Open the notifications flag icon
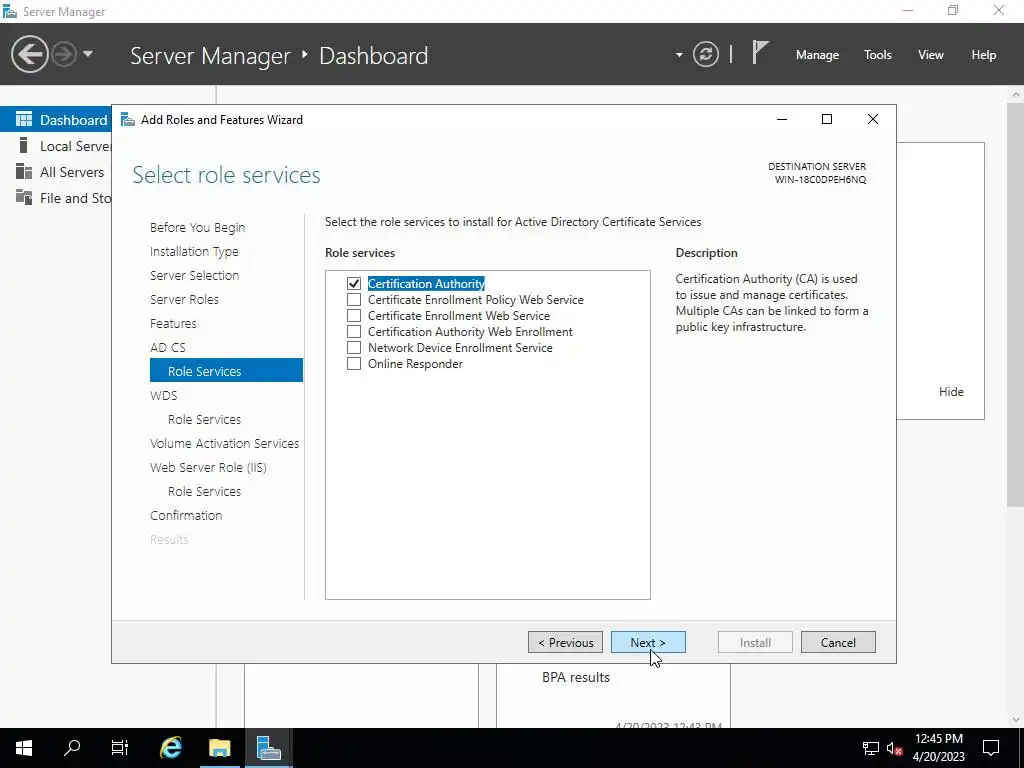 [760, 52]
